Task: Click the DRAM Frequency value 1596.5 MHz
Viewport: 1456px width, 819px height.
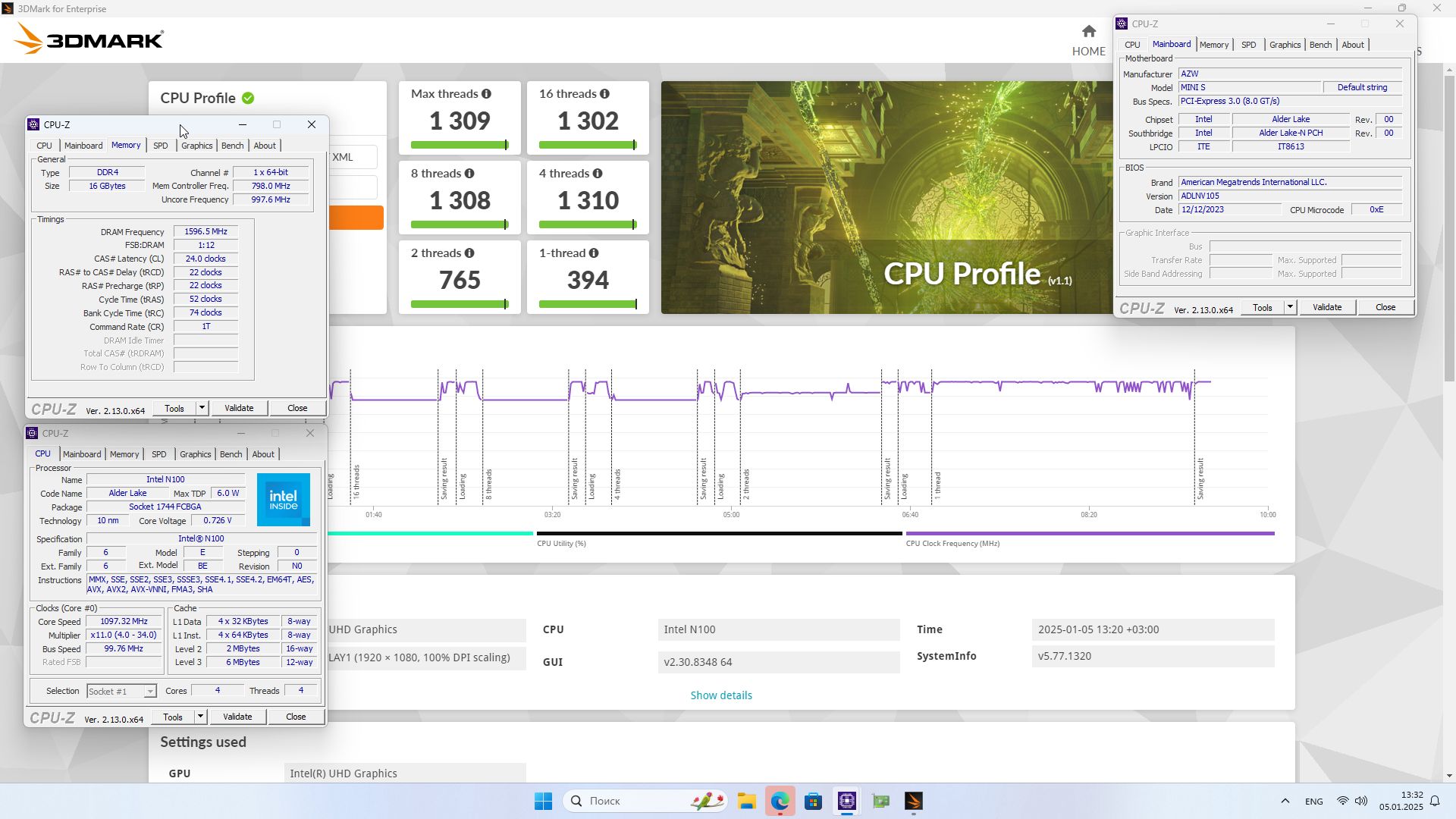Action: click(206, 231)
